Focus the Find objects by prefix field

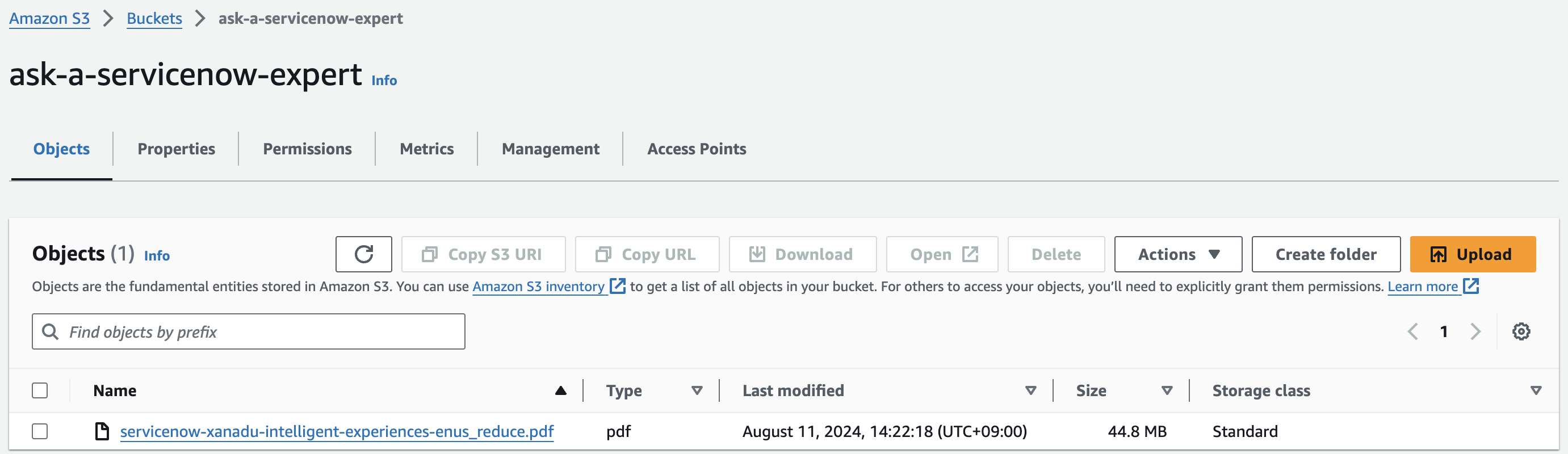262,331
